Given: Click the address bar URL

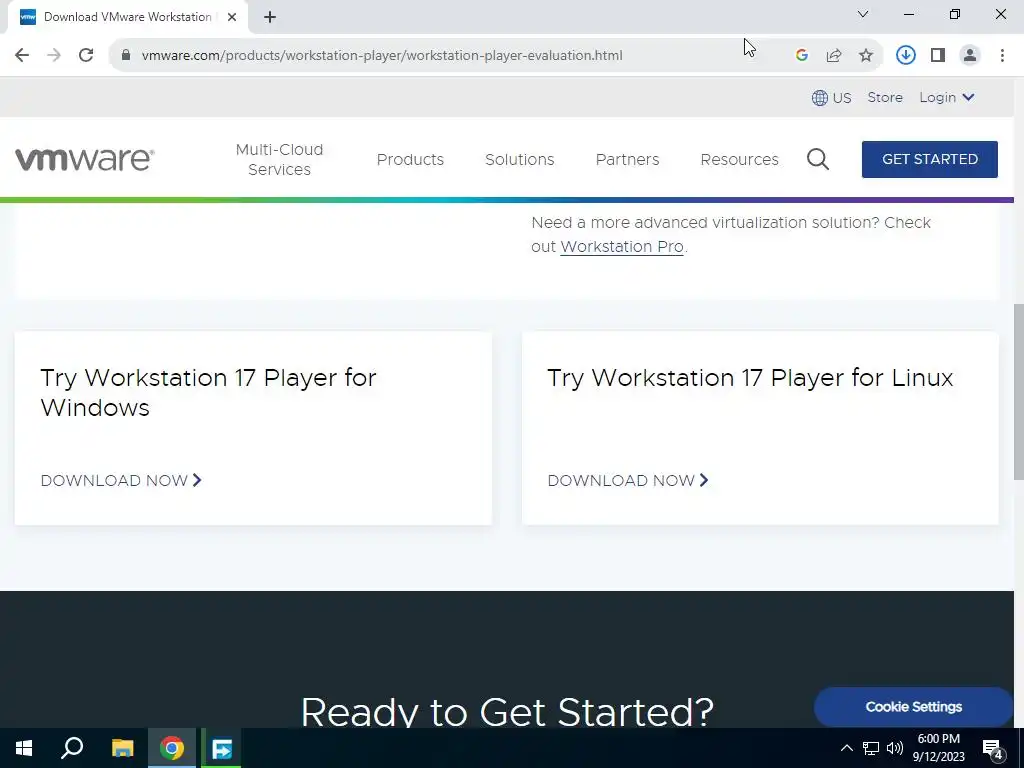Looking at the screenshot, I should click(x=382, y=56).
